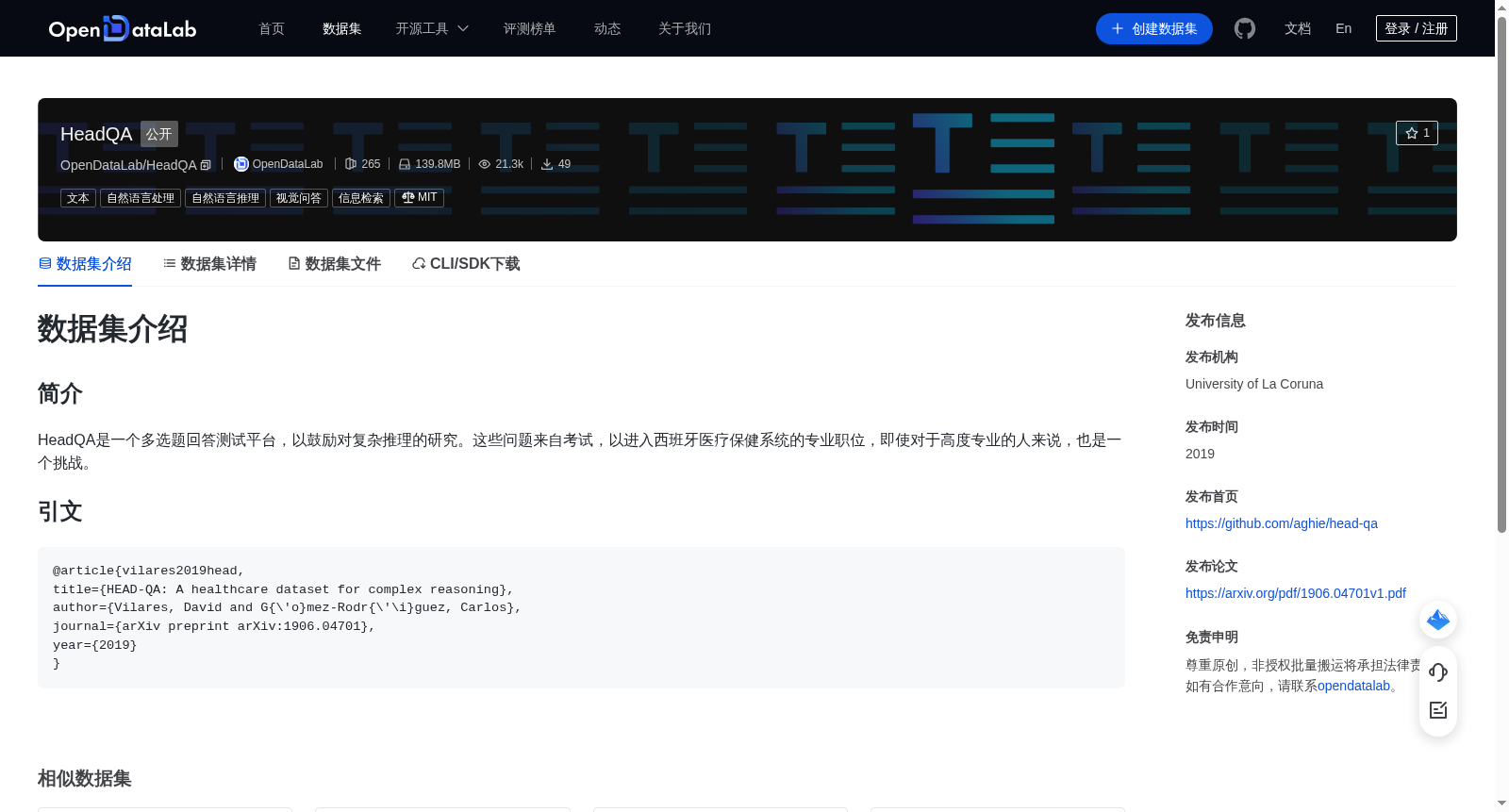Open the 文档 link in header
This screenshot has height=812, width=1509.
tap(1298, 28)
